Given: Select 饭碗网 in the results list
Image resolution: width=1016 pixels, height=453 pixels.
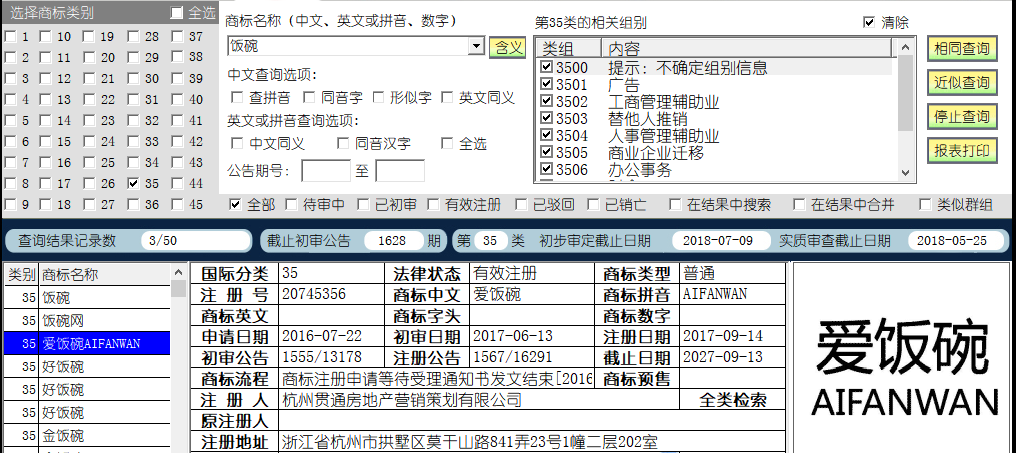Looking at the screenshot, I should (62, 321).
